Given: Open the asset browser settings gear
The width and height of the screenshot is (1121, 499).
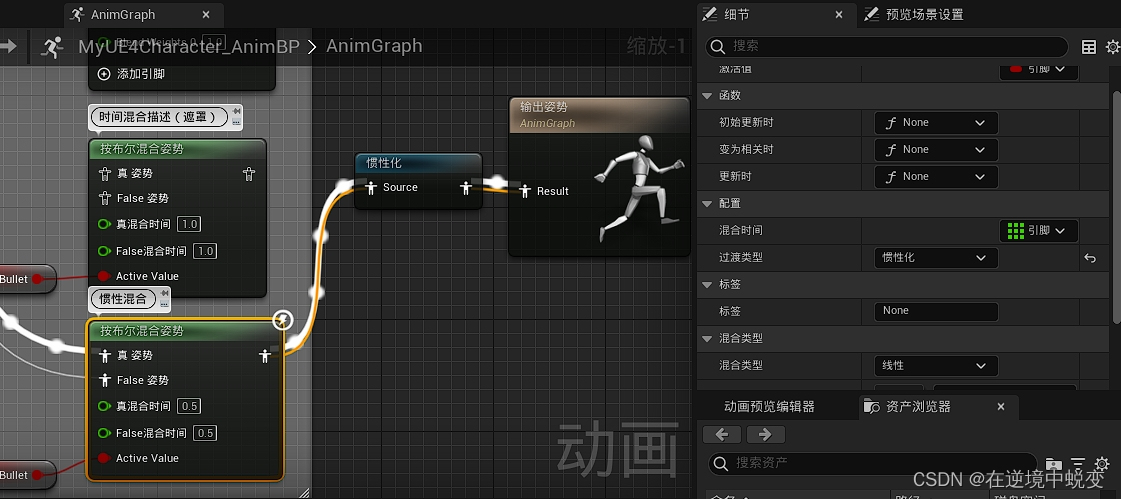Looking at the screenshot, I should pos(1102,464).
